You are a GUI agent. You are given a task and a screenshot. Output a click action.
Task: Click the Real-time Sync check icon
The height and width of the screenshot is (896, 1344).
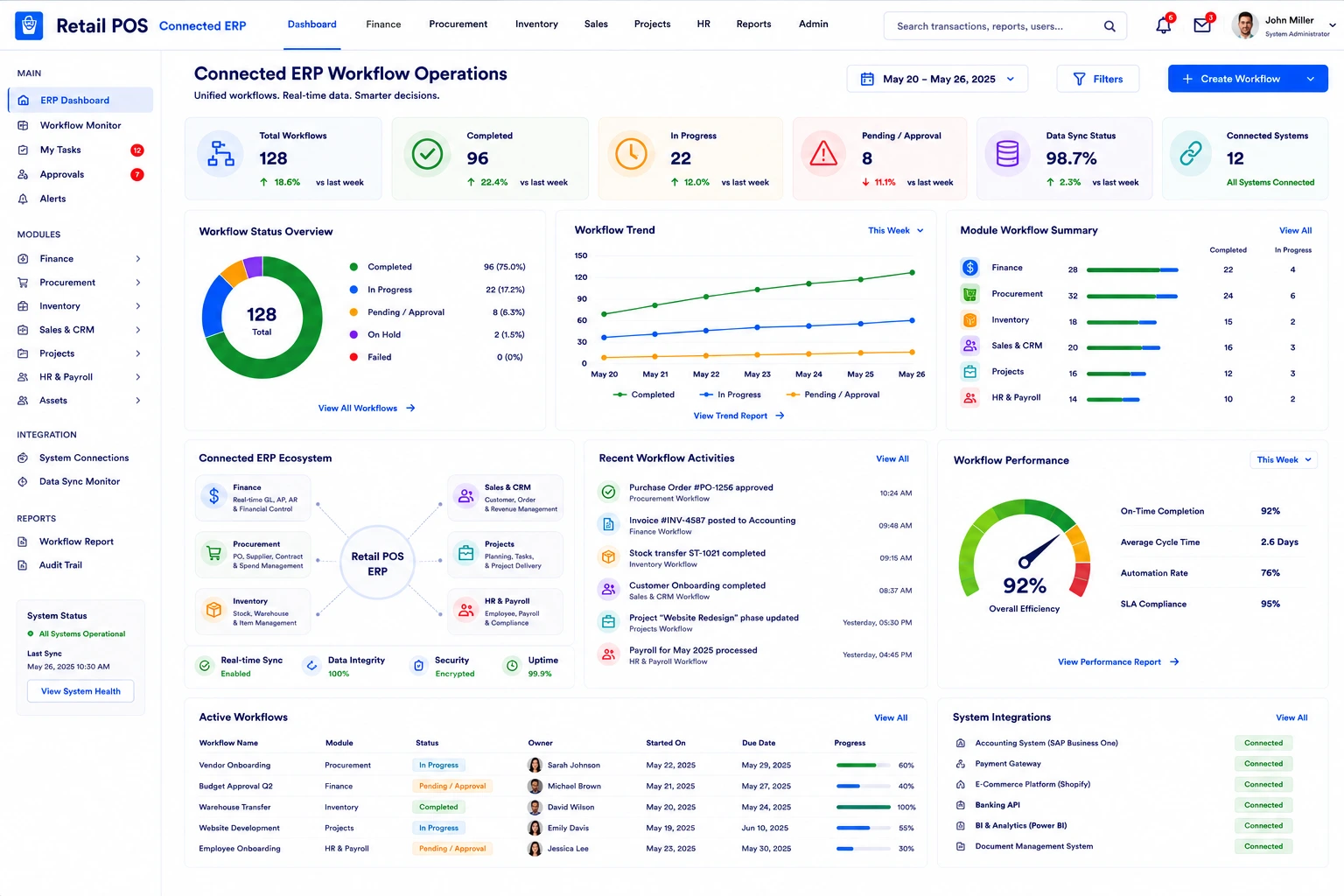pyautogui.click(x=205, y=666)
